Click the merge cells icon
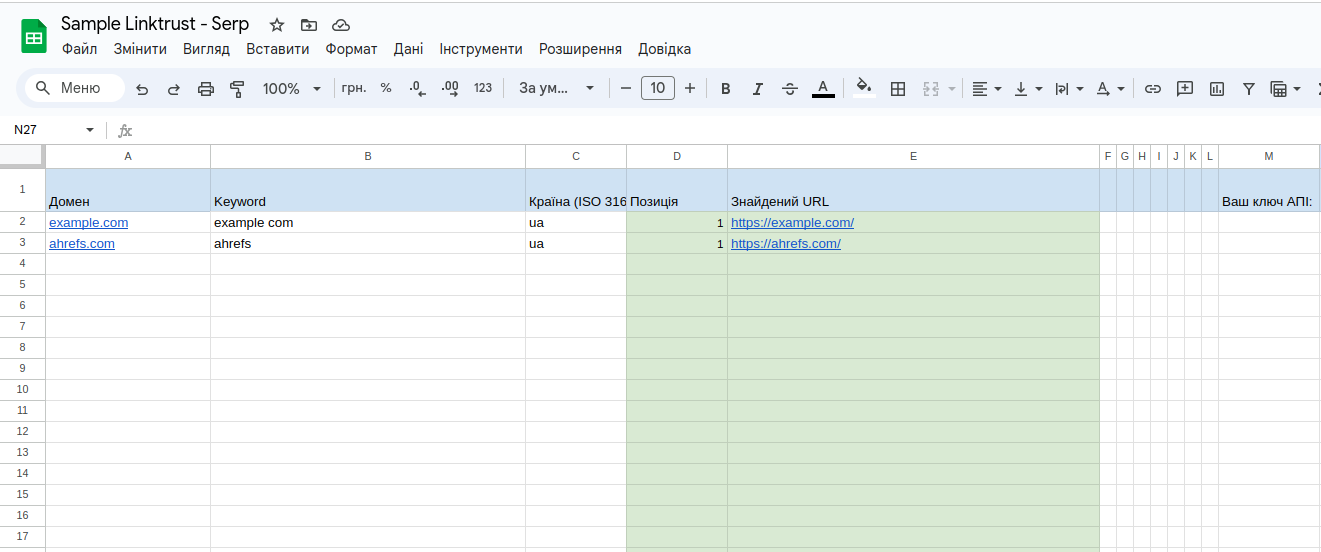 coord(931,89)
